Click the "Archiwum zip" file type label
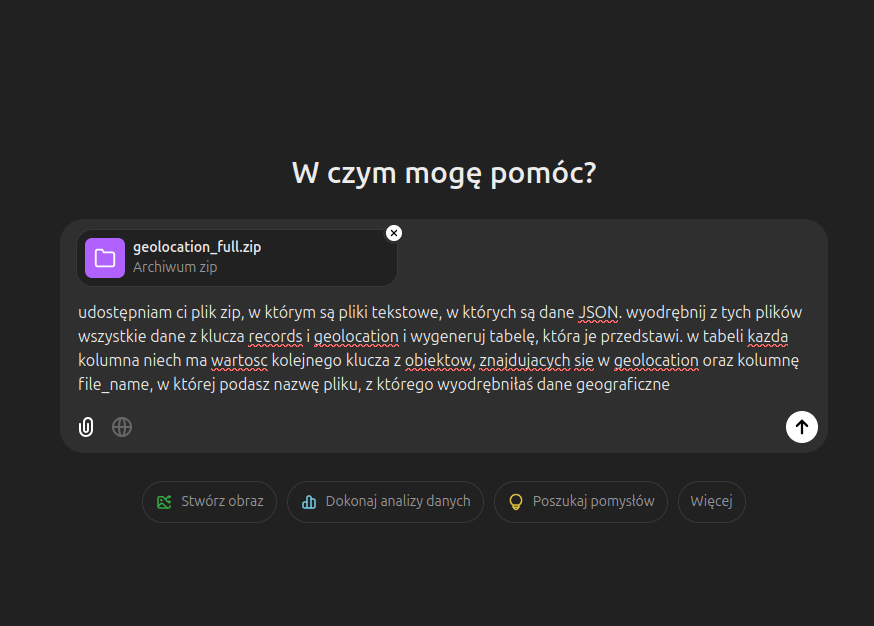The image size is (874, 626). (175, 267)
